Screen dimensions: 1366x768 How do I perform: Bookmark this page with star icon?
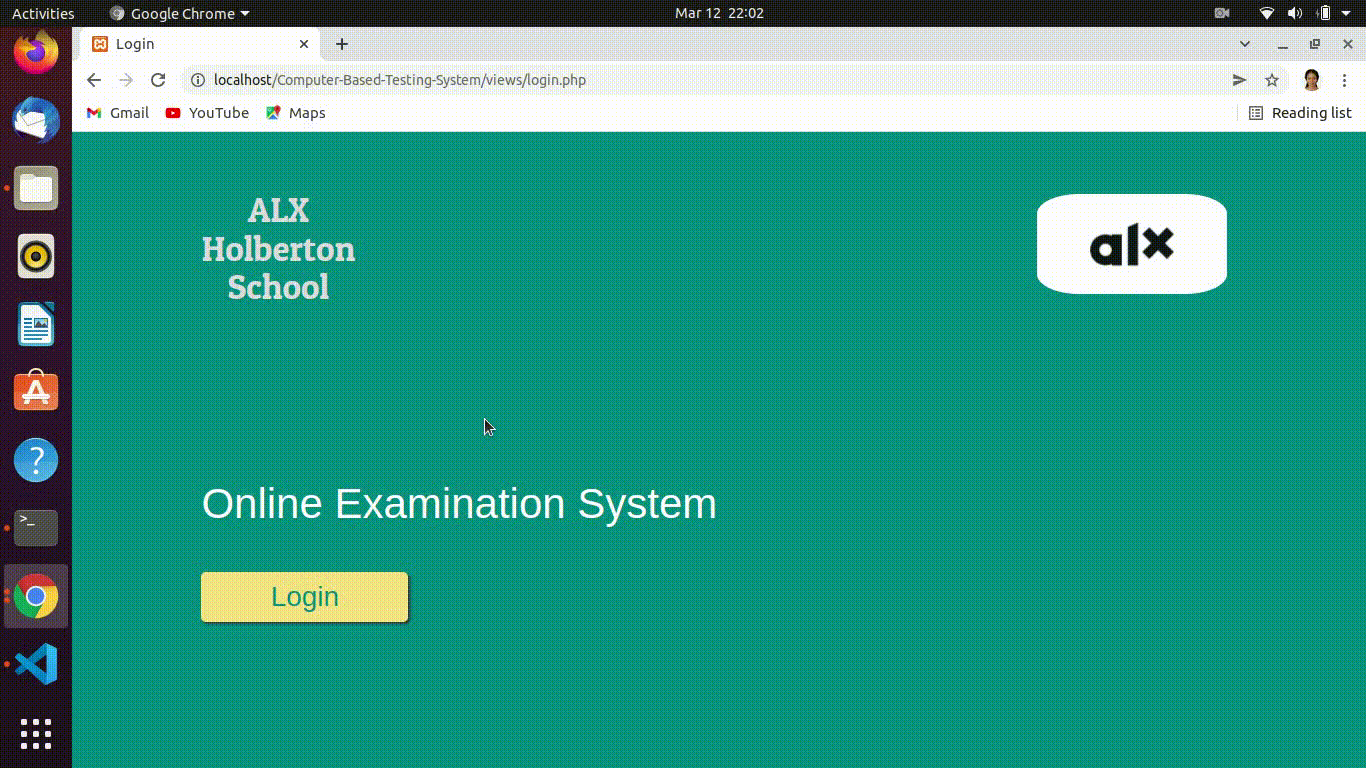click(1272, 80)
